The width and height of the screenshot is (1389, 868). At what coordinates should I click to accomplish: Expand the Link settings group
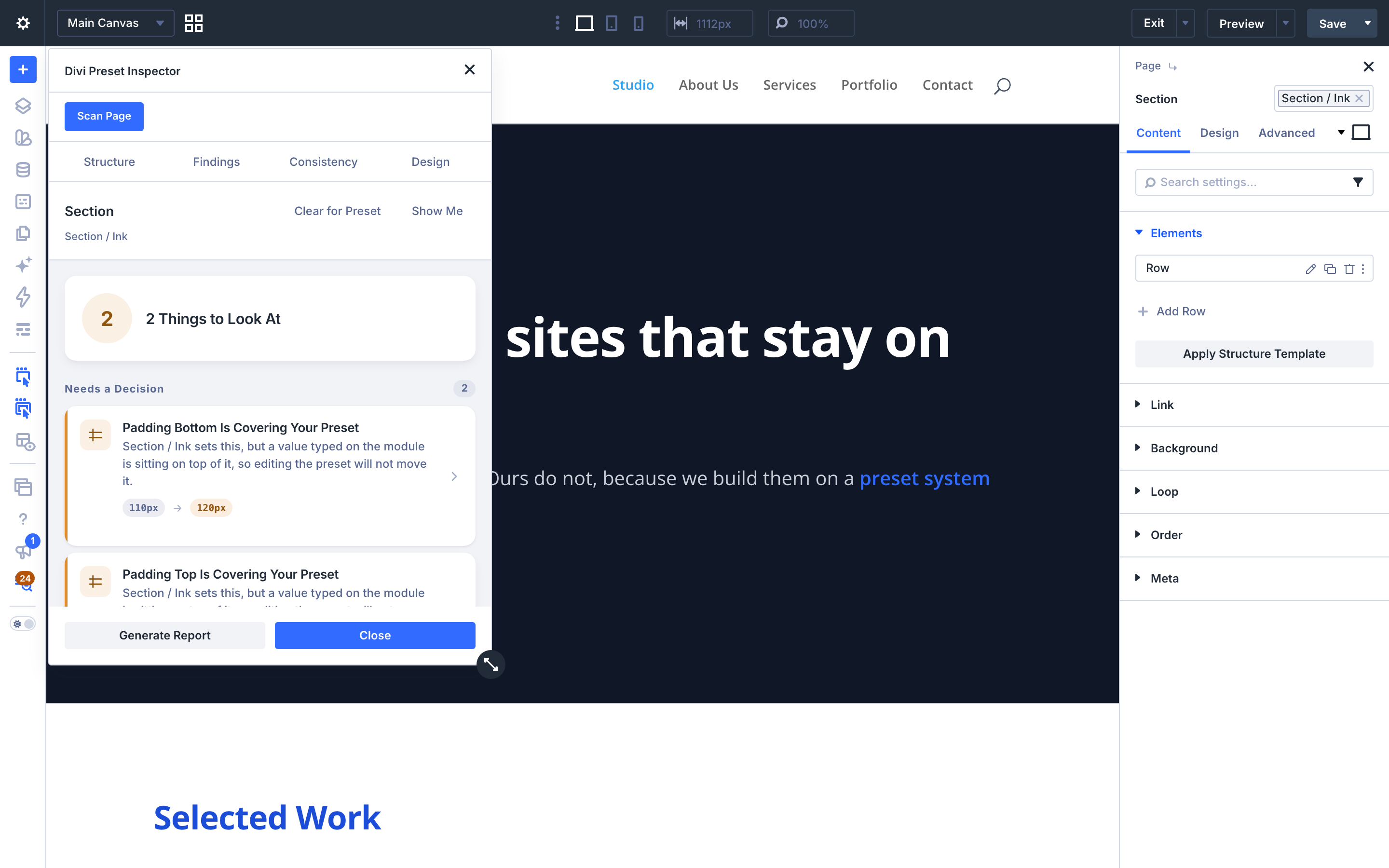pos(1254,405)
